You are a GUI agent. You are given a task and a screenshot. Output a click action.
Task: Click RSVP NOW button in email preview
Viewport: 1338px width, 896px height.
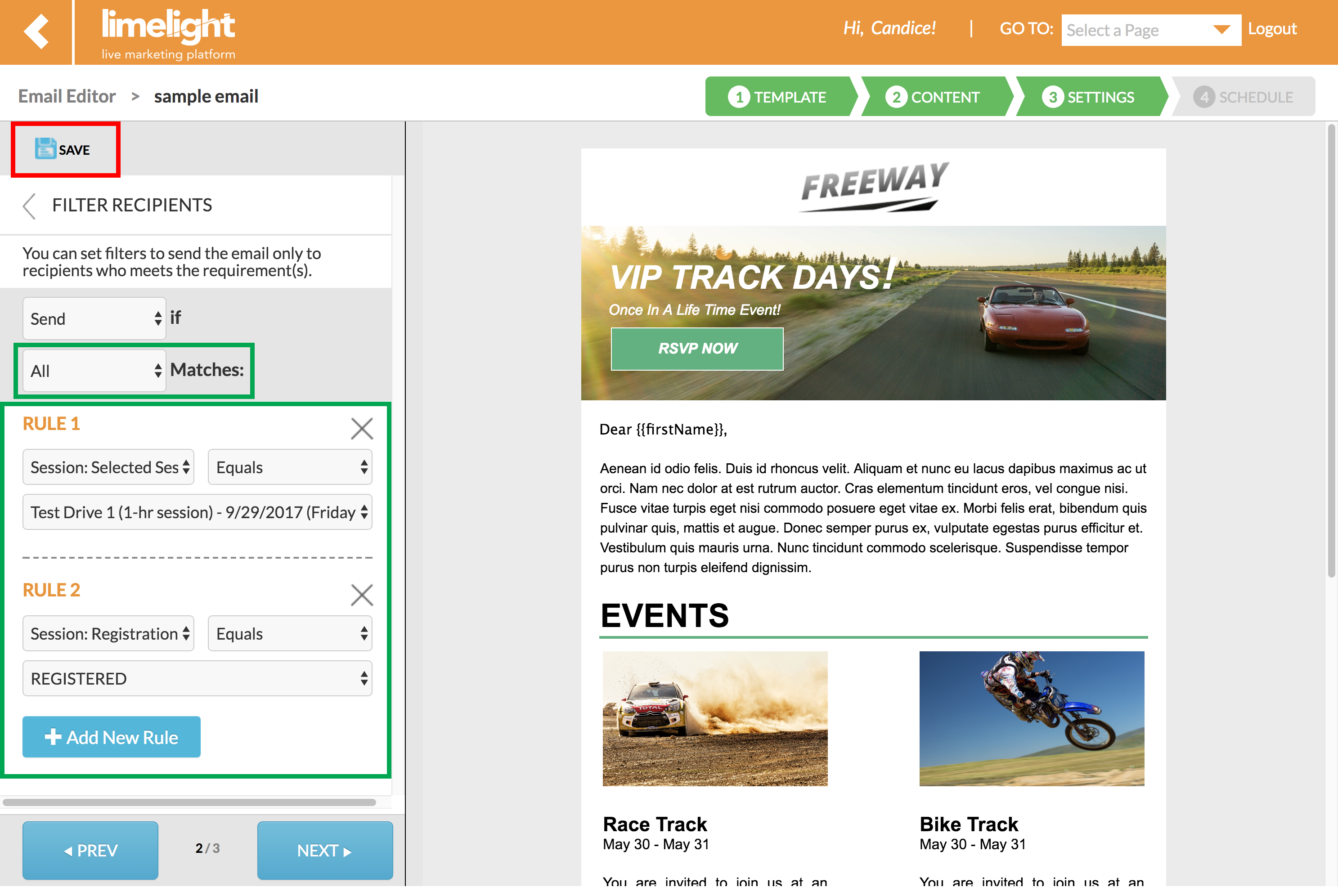(x=697, y=349)
